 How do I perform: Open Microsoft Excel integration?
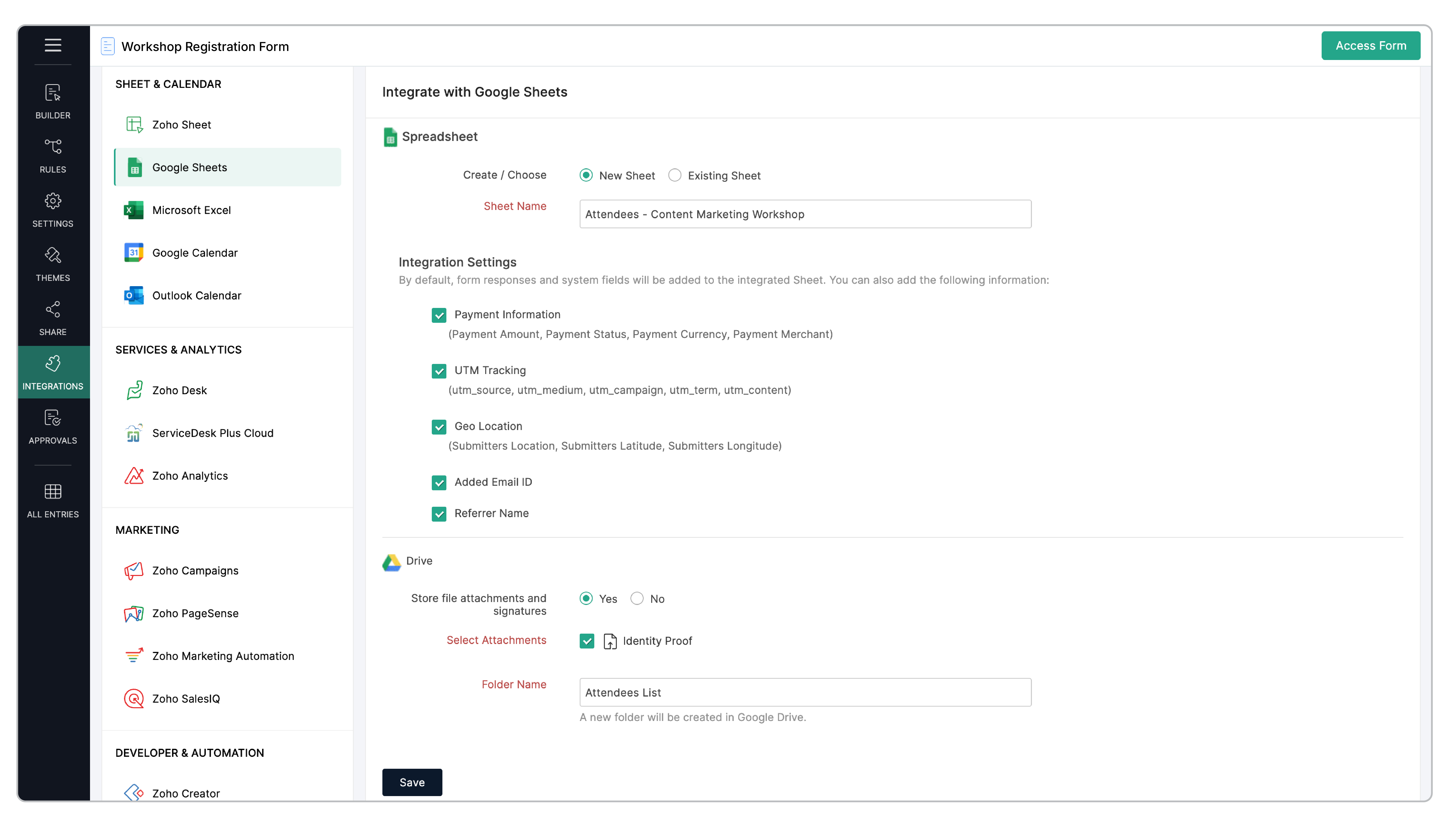click(191, 209)
